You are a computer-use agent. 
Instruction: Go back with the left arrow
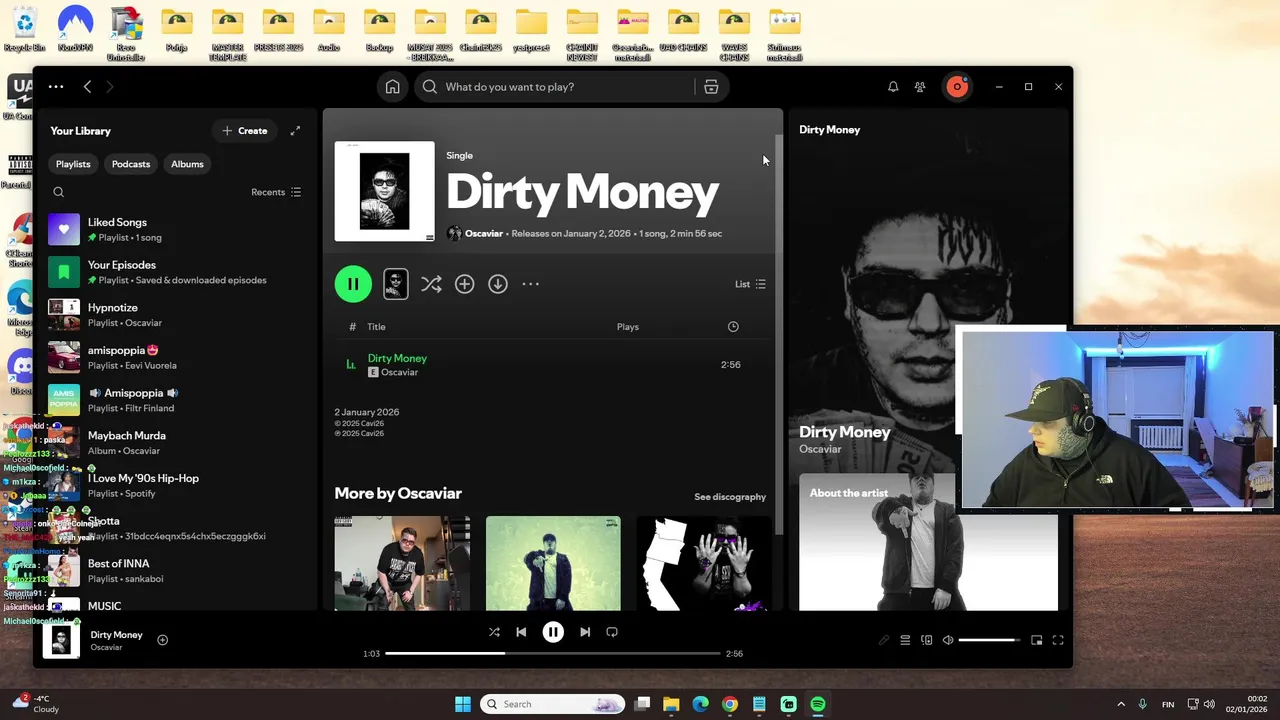pos(88,87)
